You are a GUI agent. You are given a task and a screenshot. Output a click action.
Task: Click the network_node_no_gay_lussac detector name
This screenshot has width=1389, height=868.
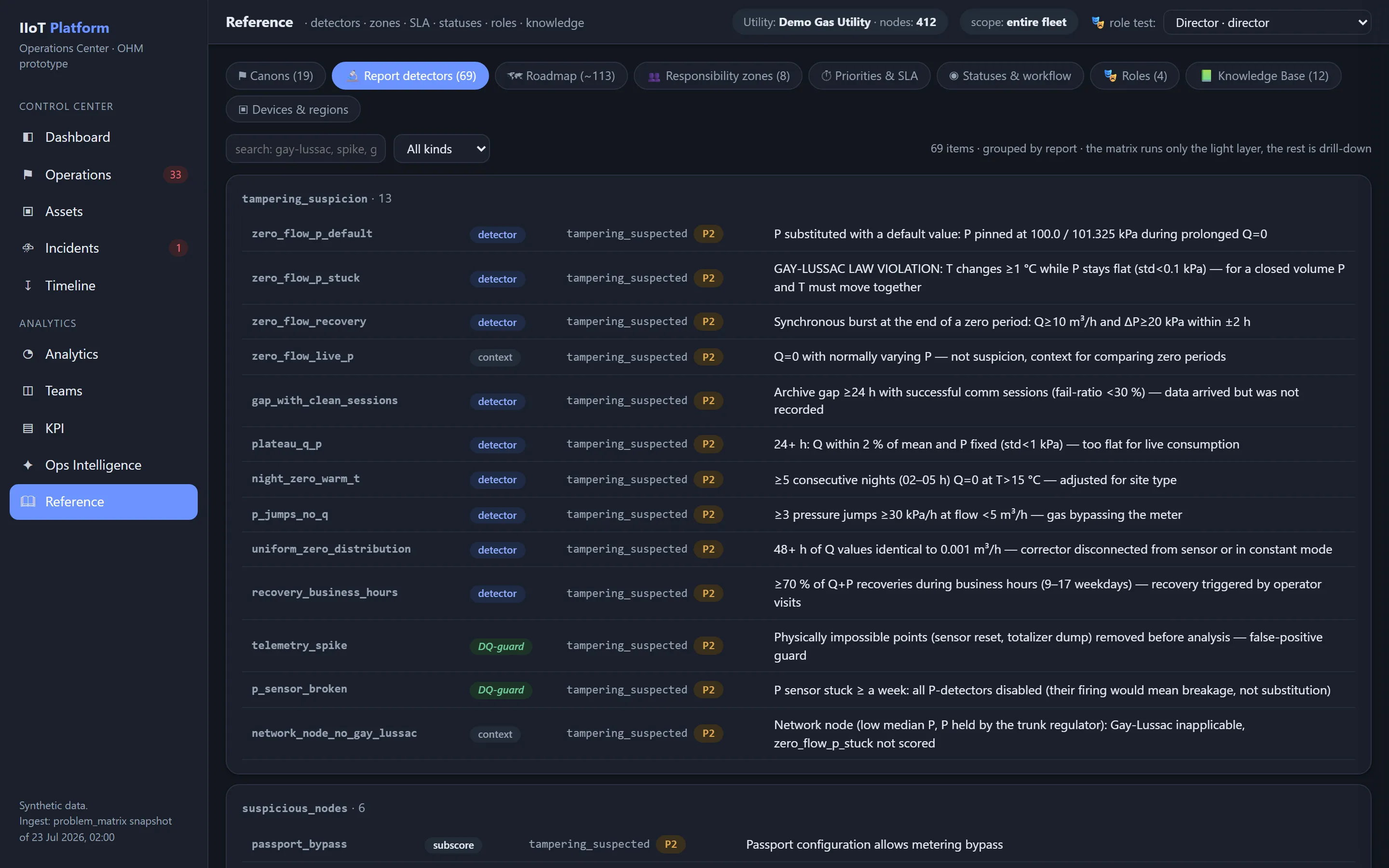[334, 733]
